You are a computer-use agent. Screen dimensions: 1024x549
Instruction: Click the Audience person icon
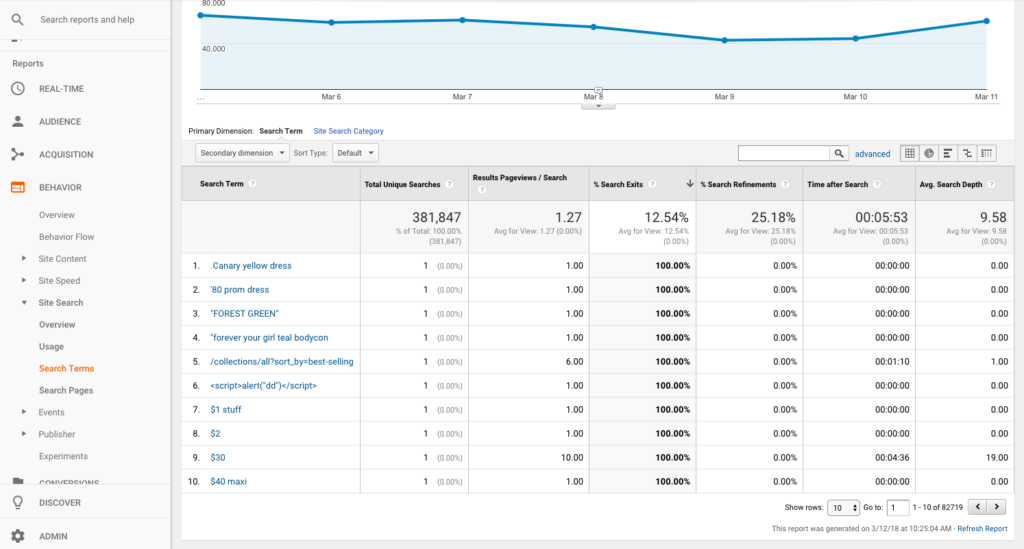click(x=18, y=121)
